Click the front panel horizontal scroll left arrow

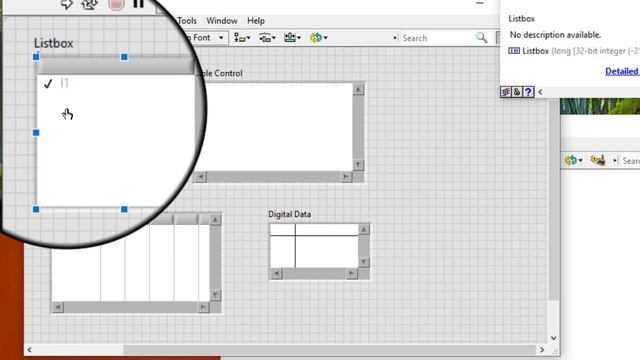[x=29, y=350]
